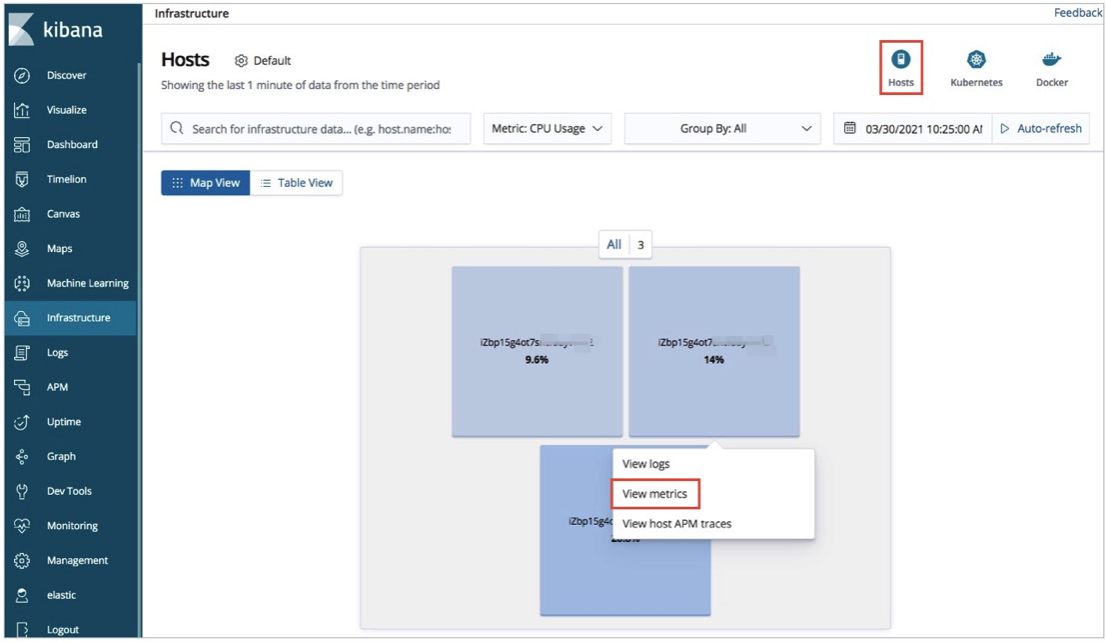
Task: Open the Graph icon in sidebar
Action: coord(22,456)
